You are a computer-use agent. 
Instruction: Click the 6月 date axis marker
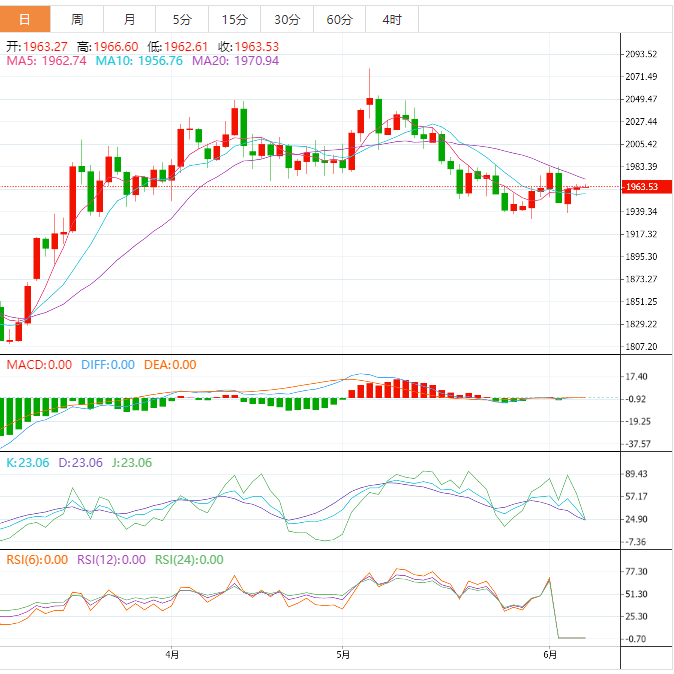(550, 656)
